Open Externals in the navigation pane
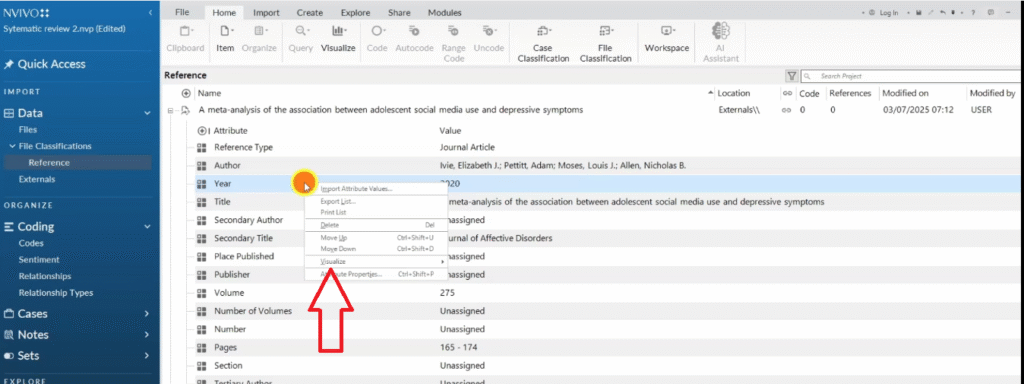The width and height of the screenshot is (1024, 384). click(37, 179)
